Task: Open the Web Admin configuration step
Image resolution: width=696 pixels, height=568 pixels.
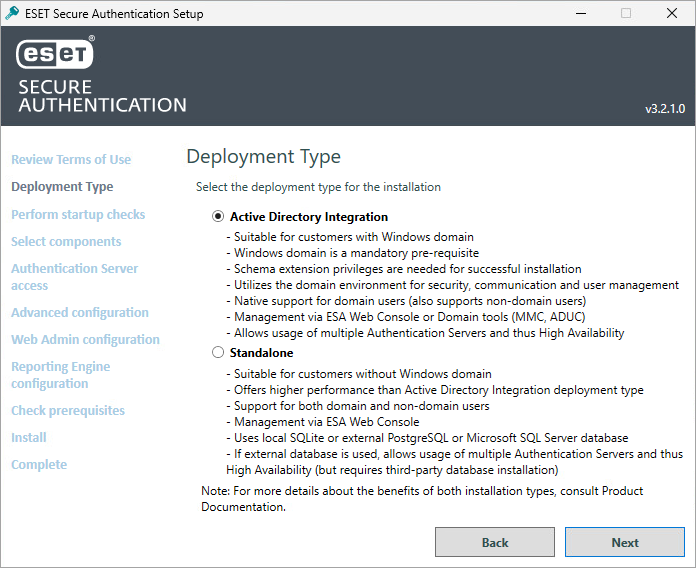Action: [x=85, y=339]
